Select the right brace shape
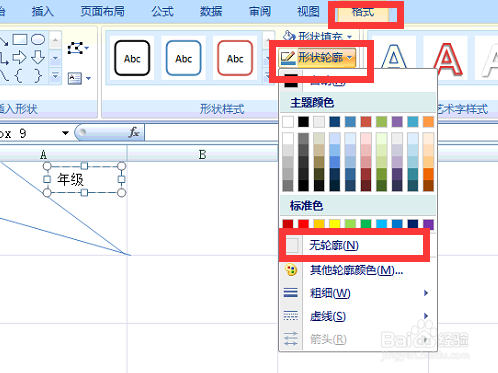The width and height of the screenshot is (498, 373). [x=38, y=76]
